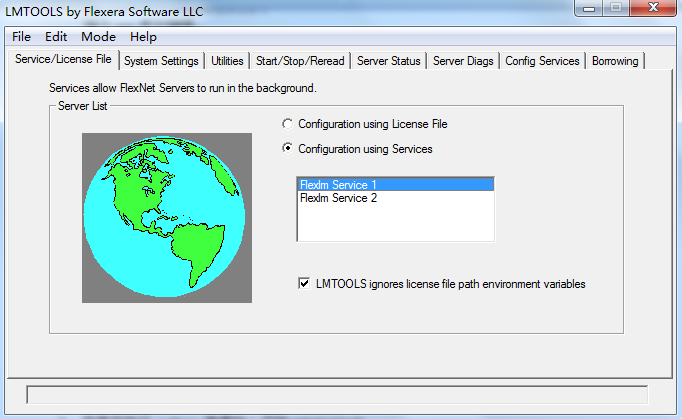Click the status bar field at bottom
The width and height of the screenshot is (682, 419).
[337, 395]
